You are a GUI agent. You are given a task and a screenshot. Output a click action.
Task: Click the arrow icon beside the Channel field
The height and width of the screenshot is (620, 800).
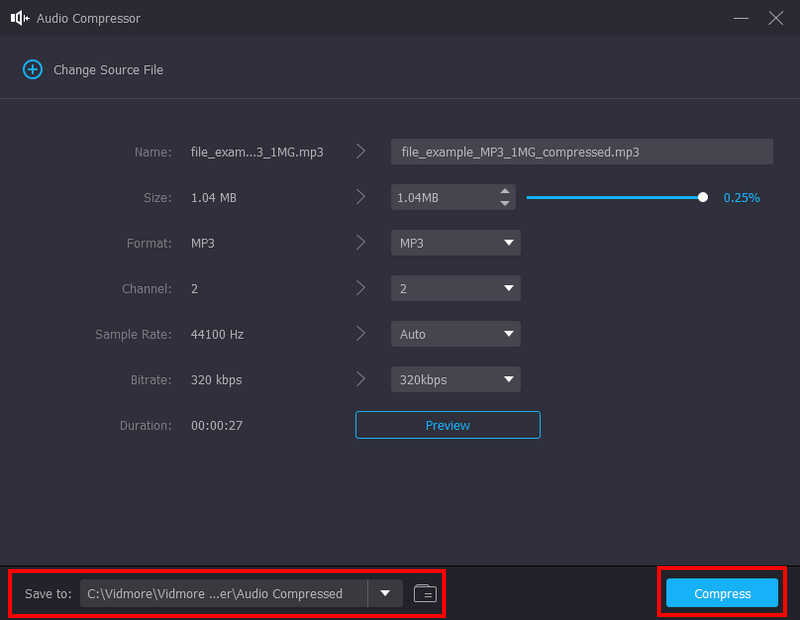click(361, 288)
